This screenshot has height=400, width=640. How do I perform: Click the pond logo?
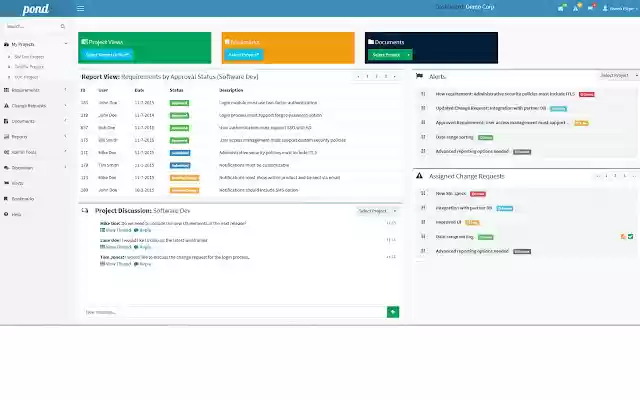coord(36,9)
